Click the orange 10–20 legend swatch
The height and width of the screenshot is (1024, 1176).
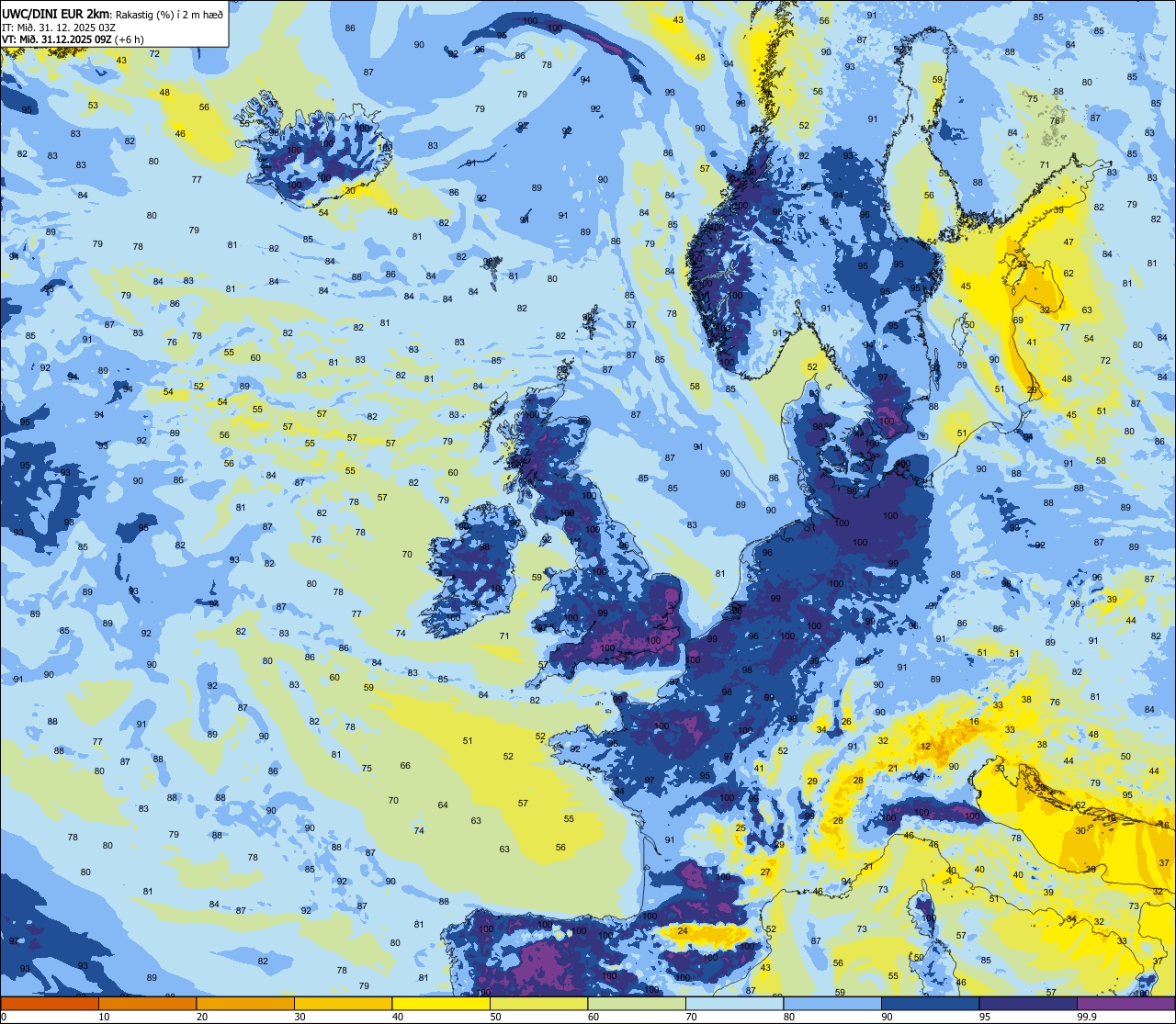point(147,1004)
